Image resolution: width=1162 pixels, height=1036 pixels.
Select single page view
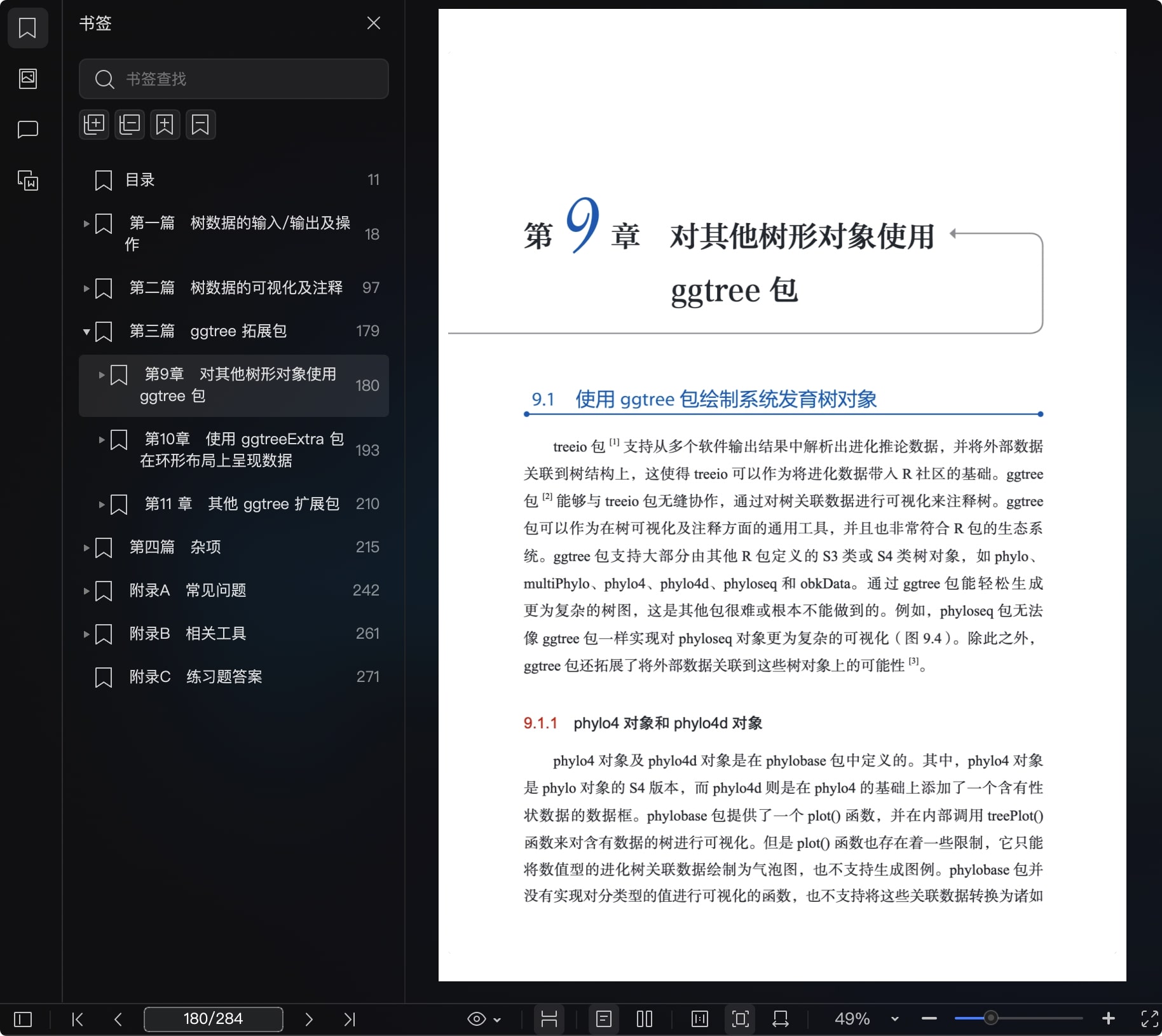(604, 1019)
